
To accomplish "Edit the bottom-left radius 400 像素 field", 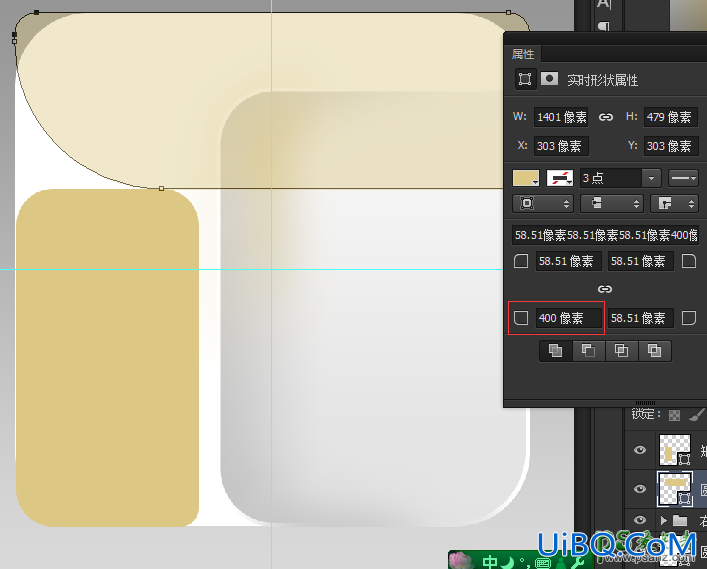I will (x=569, y=318).
